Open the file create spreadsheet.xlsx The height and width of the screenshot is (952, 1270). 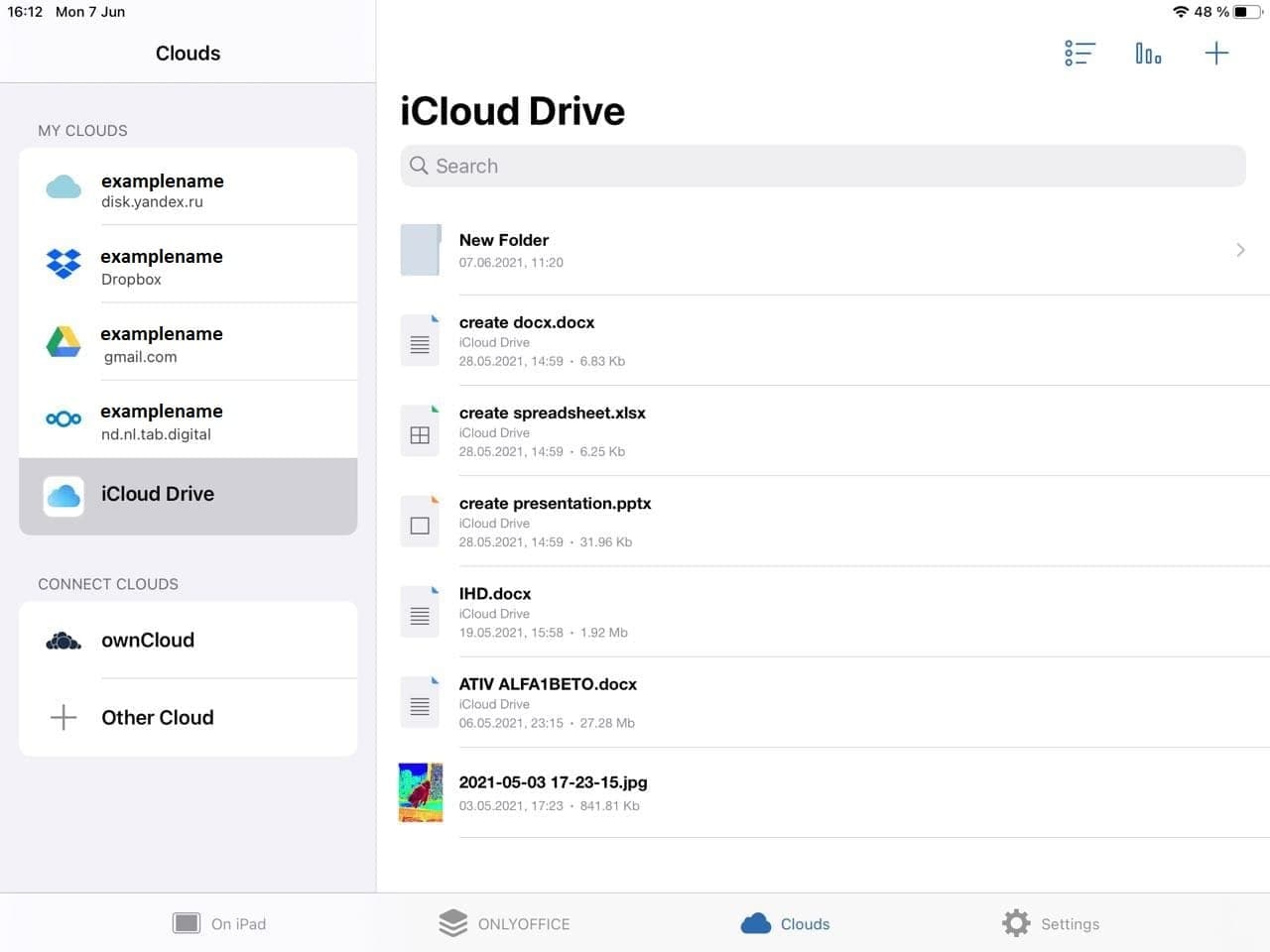click(552, 413)
